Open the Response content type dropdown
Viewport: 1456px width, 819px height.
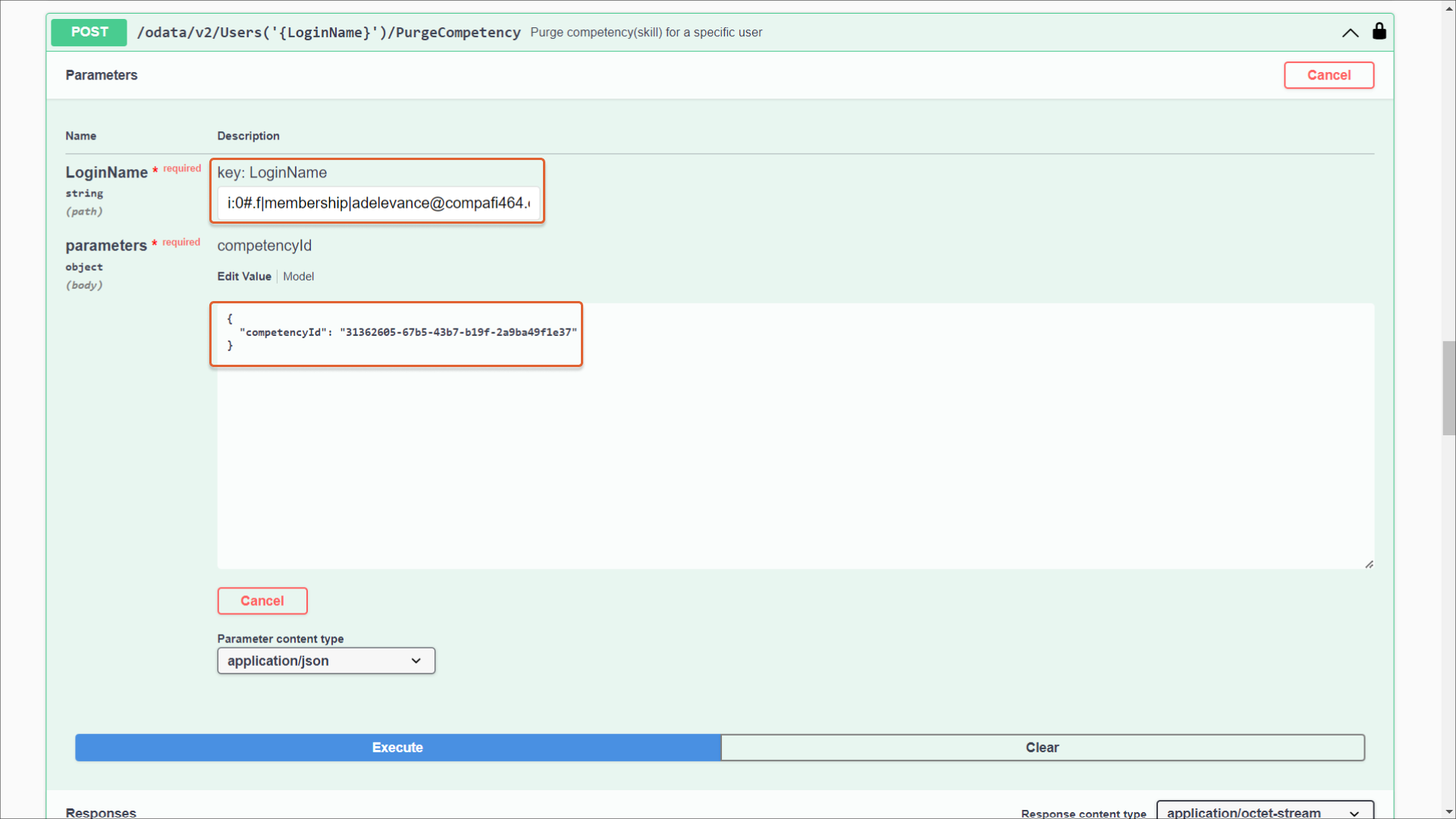point(1264,811)
